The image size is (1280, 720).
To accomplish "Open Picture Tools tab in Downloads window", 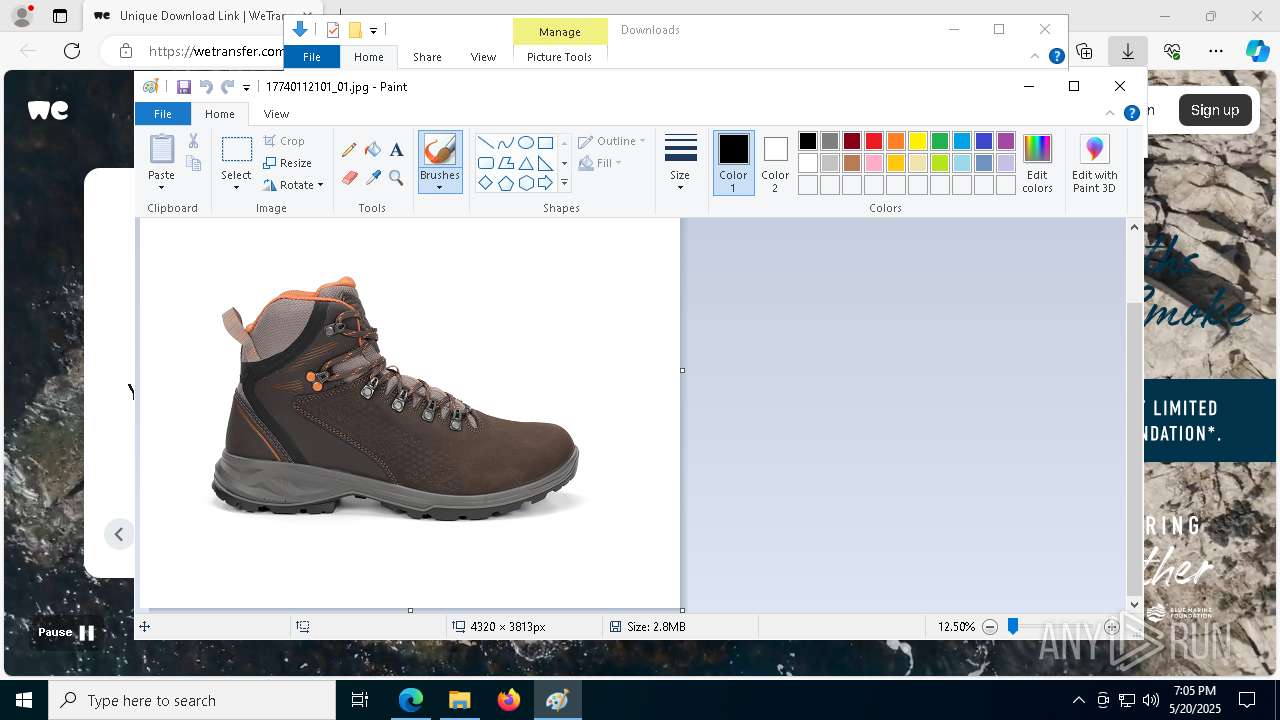I will click(x=559, y=57).
